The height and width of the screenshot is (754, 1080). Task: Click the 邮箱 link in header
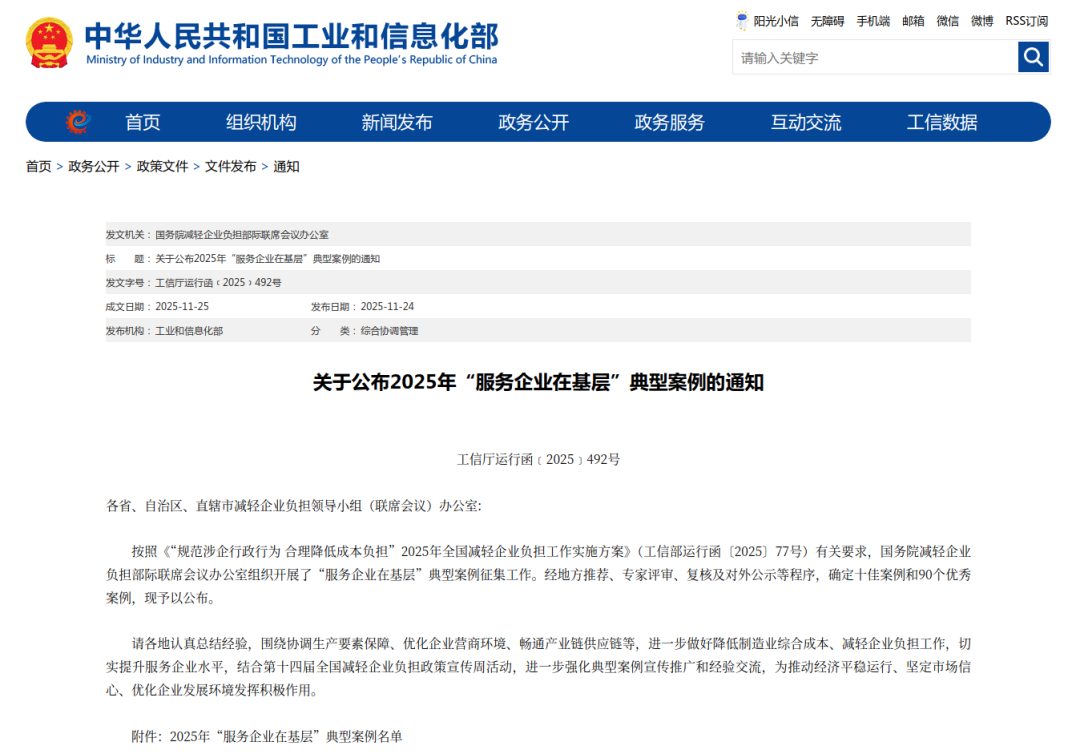[913, 21]
